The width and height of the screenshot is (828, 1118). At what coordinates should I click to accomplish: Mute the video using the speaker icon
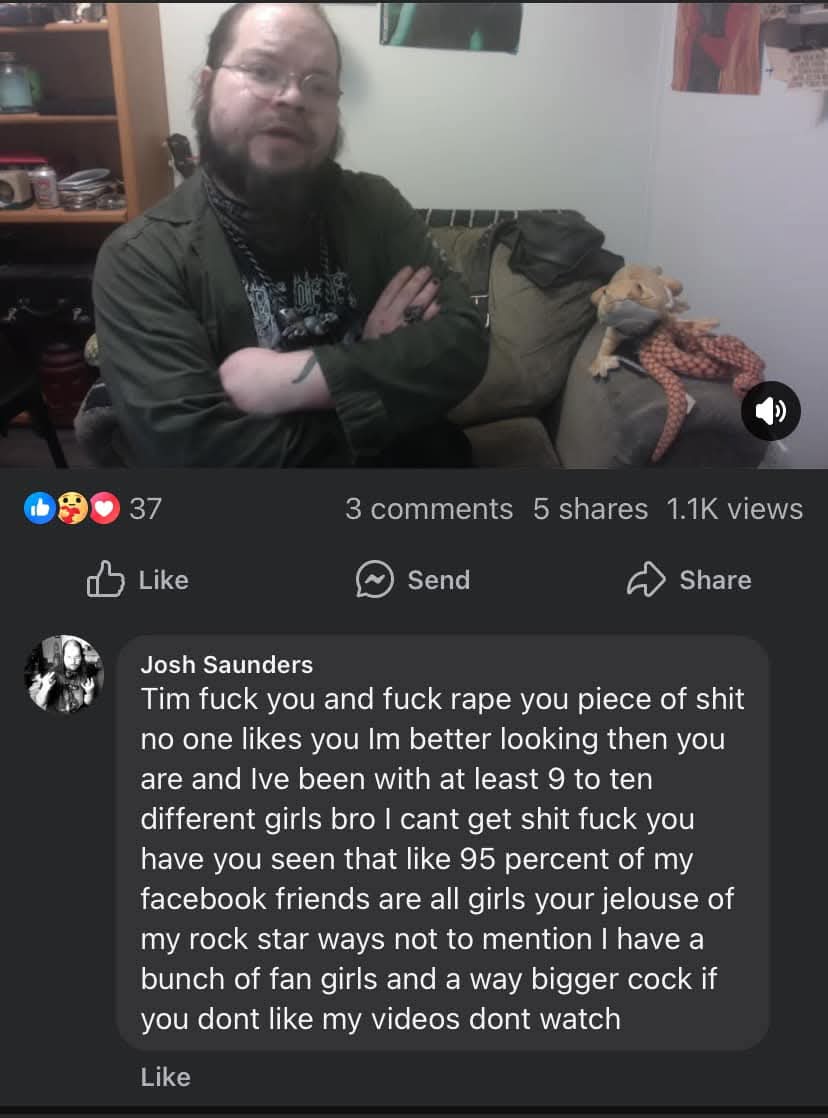pyautogui.click(x=771, y=411)
